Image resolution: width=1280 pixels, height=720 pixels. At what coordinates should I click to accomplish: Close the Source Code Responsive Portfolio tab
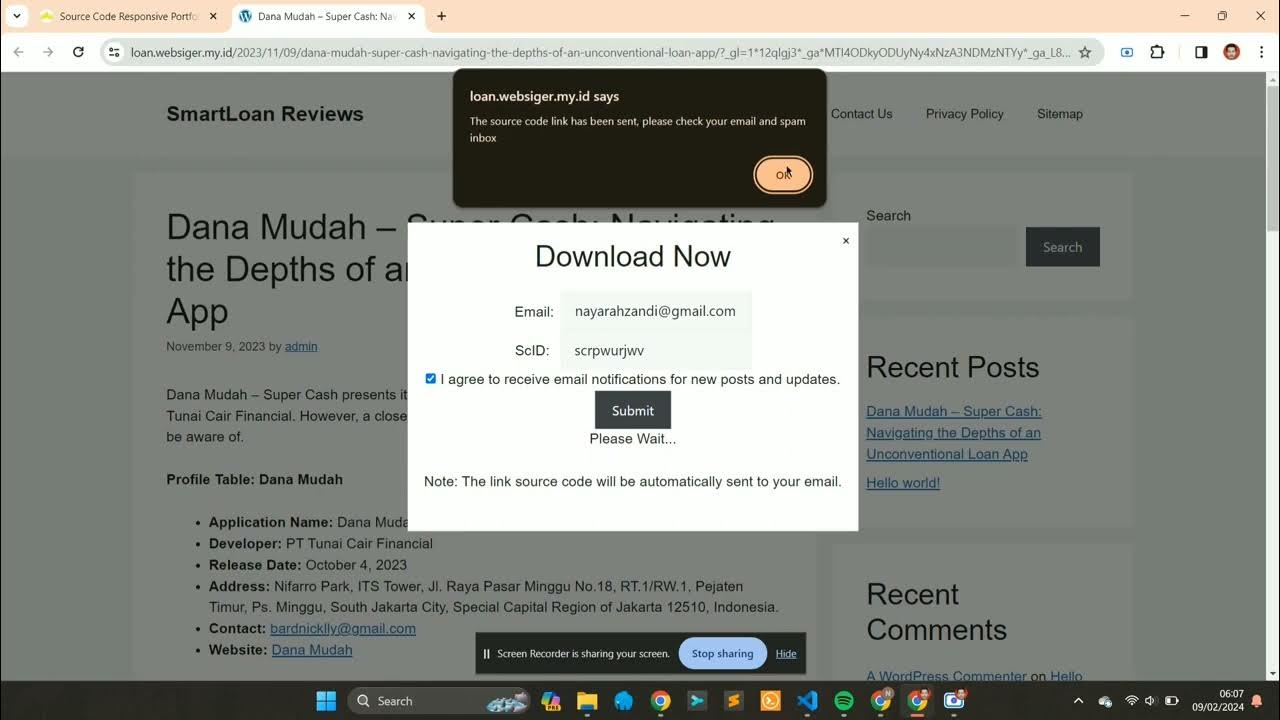point(213,16)
